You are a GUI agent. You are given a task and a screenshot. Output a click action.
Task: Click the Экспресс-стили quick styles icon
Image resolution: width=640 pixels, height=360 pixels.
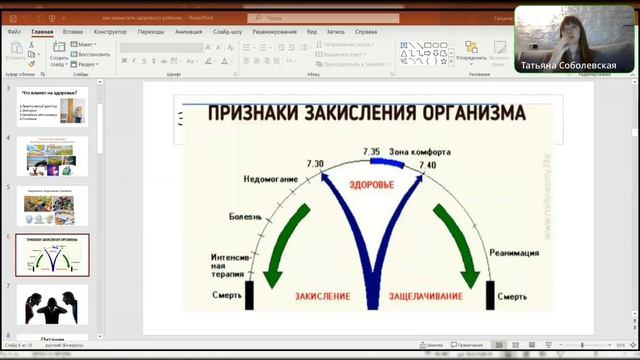[x=500, y=47]
